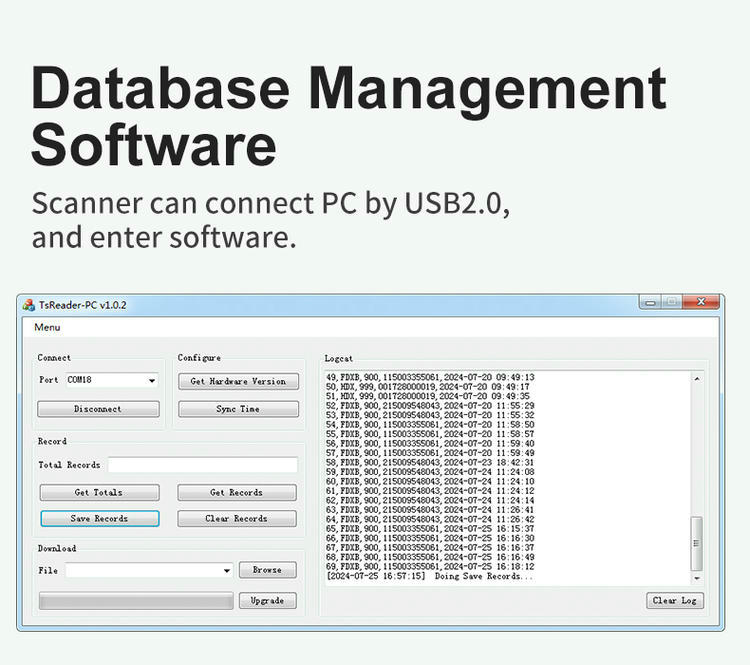Select log row 63 ending 11:26:41

430,510
